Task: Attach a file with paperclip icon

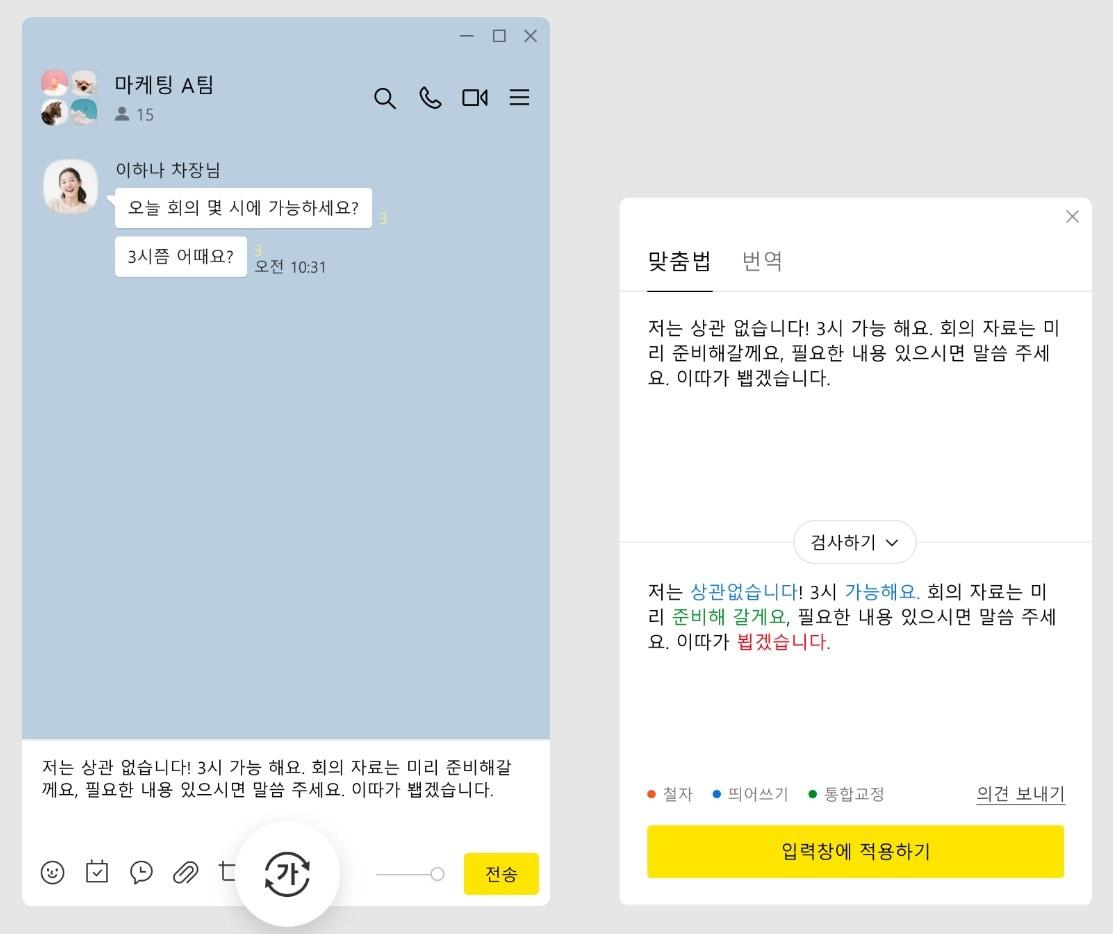Action: 185,873
